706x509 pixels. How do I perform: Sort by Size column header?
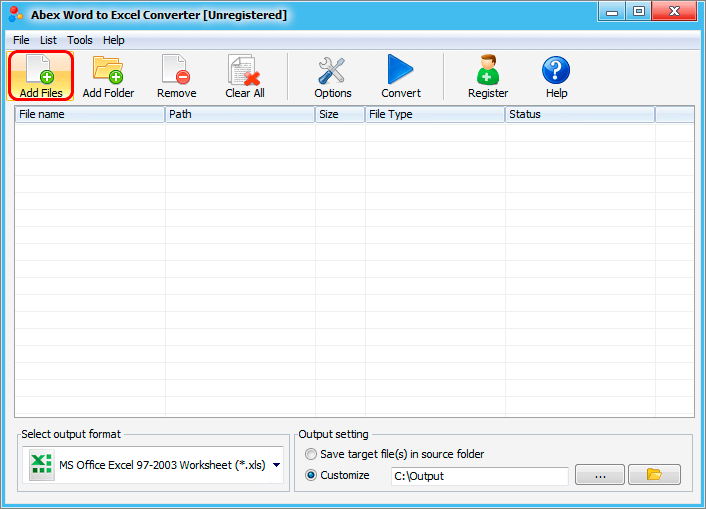click(x=340, y=114)
